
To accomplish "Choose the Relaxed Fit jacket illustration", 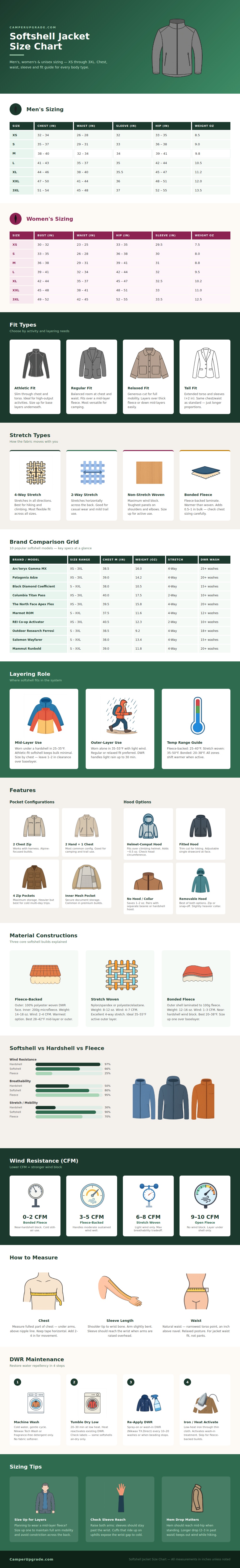I will (148, 363).
